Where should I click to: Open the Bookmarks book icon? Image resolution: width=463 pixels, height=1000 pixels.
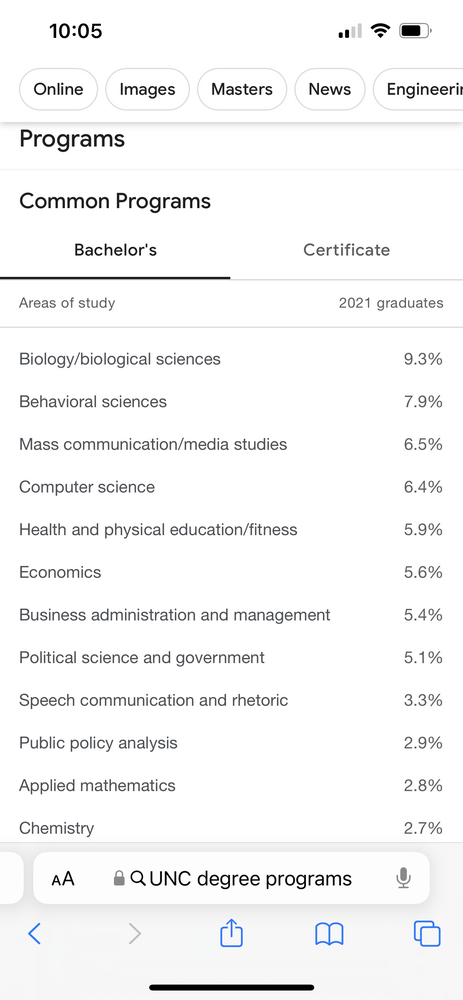click(329, 934)
